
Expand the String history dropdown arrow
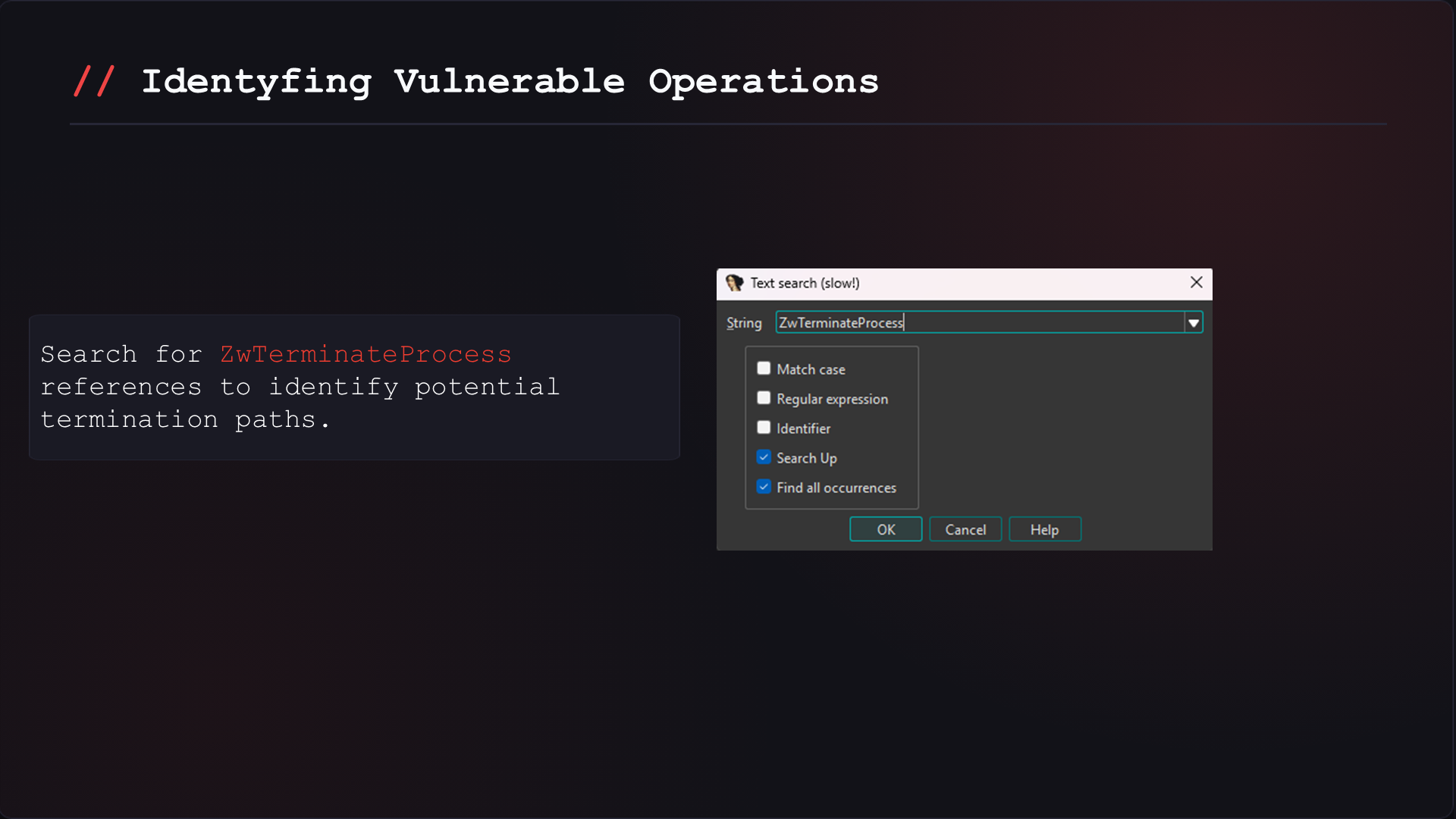[x=1194, y=323]
